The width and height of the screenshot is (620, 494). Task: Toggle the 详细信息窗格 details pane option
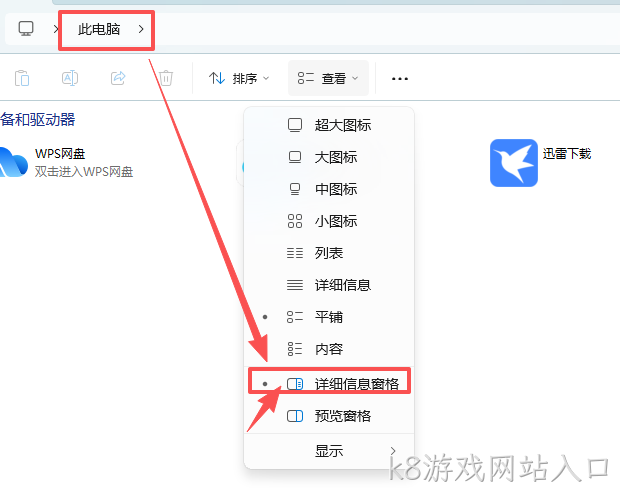point(329,384)
